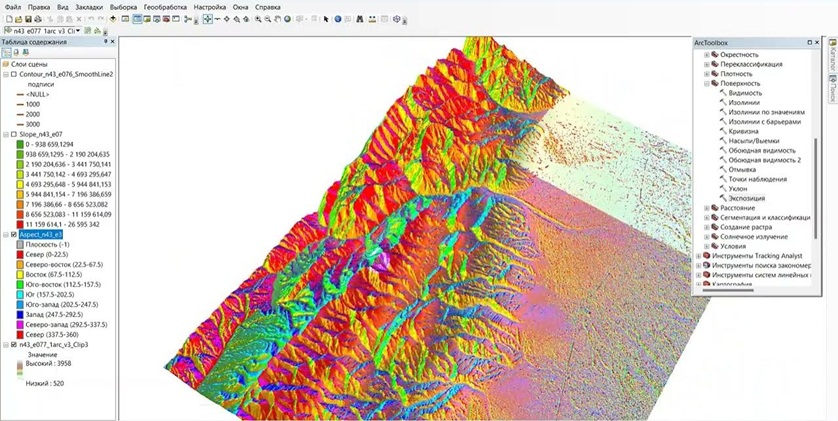Select the Pan hand tool
Image resolution: width=838 pixels, height=421 pixels.
[x=278, y=19]
